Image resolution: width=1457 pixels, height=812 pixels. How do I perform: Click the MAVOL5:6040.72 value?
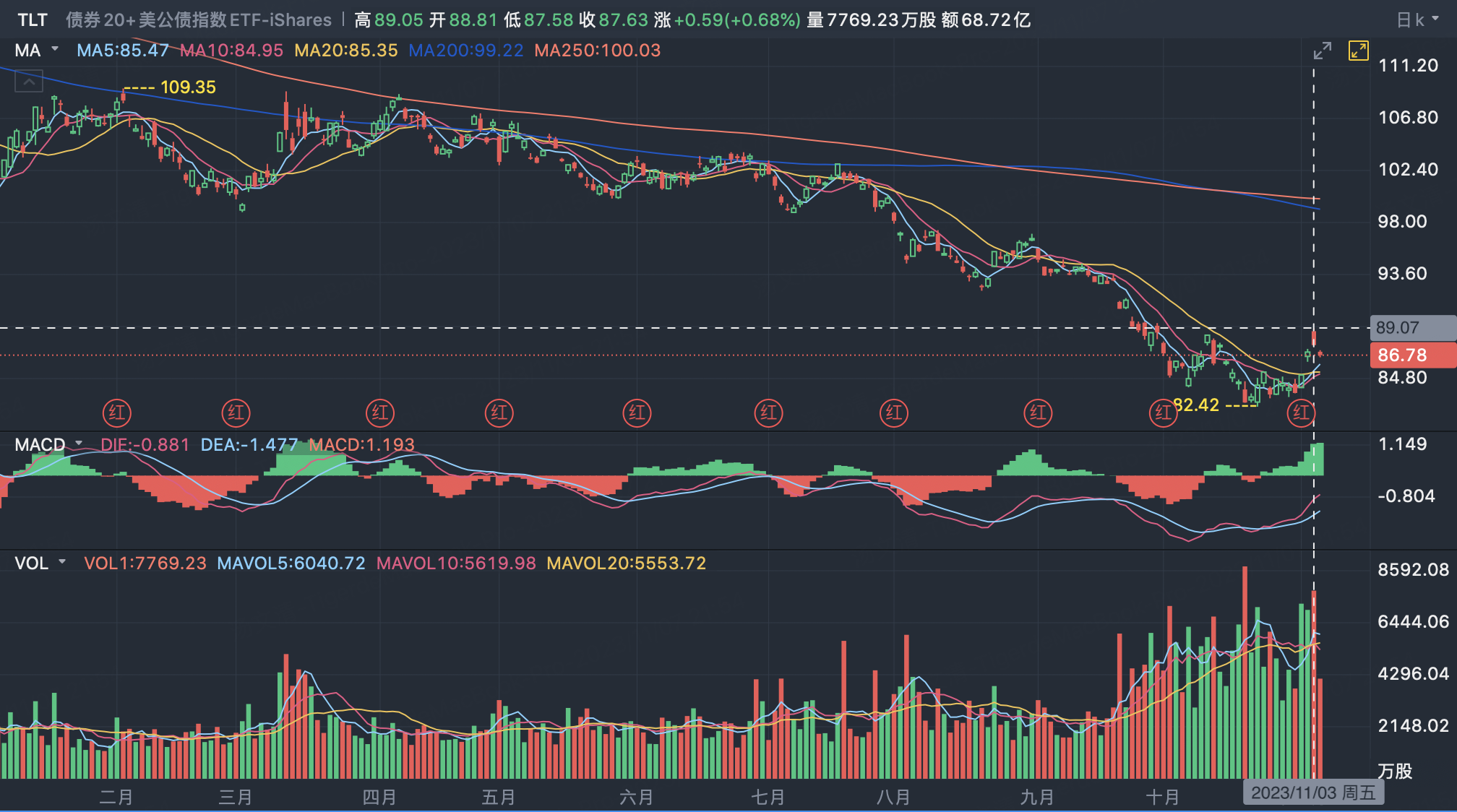tap(291, 563)
